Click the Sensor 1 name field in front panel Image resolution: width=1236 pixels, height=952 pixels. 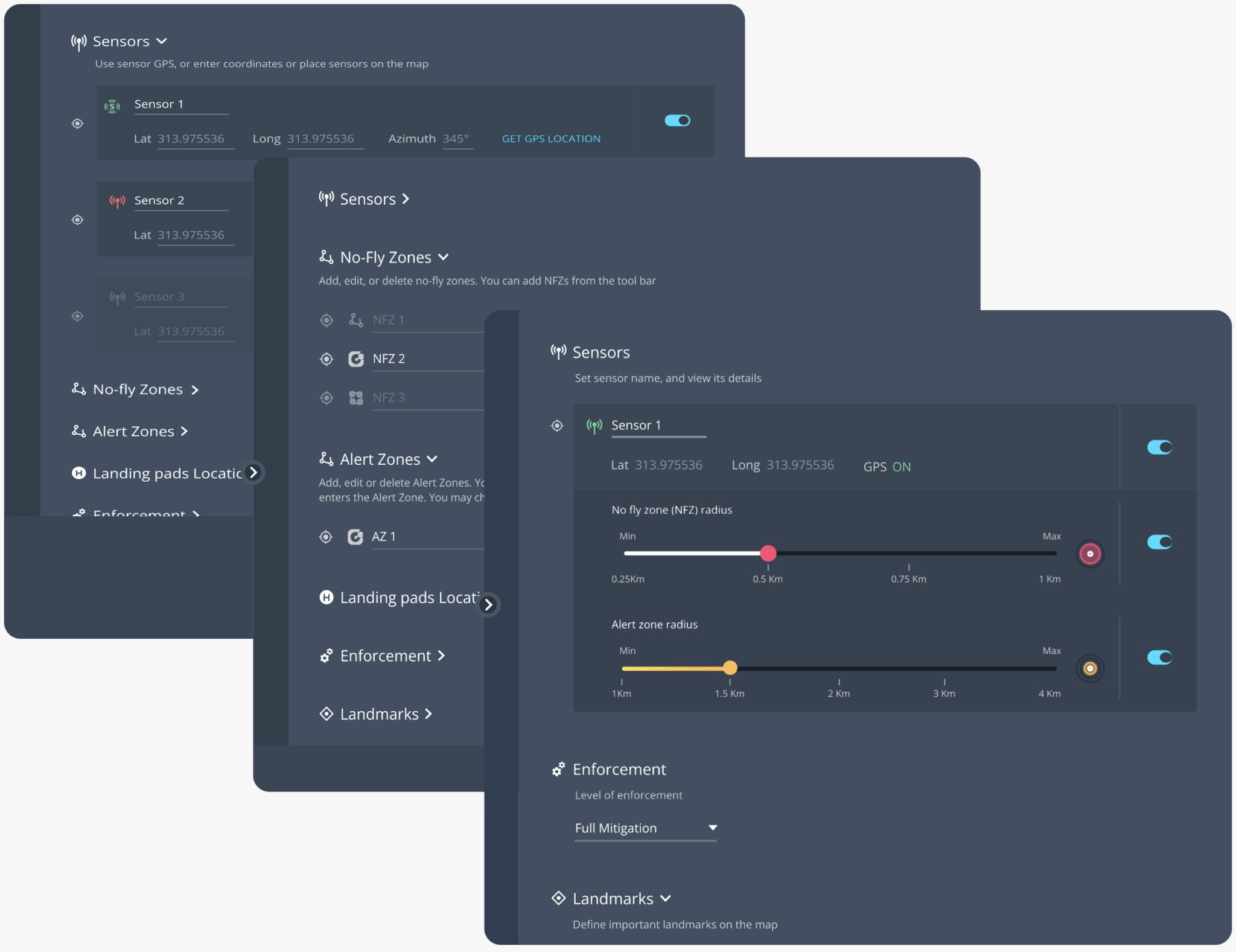click(658, 427)
